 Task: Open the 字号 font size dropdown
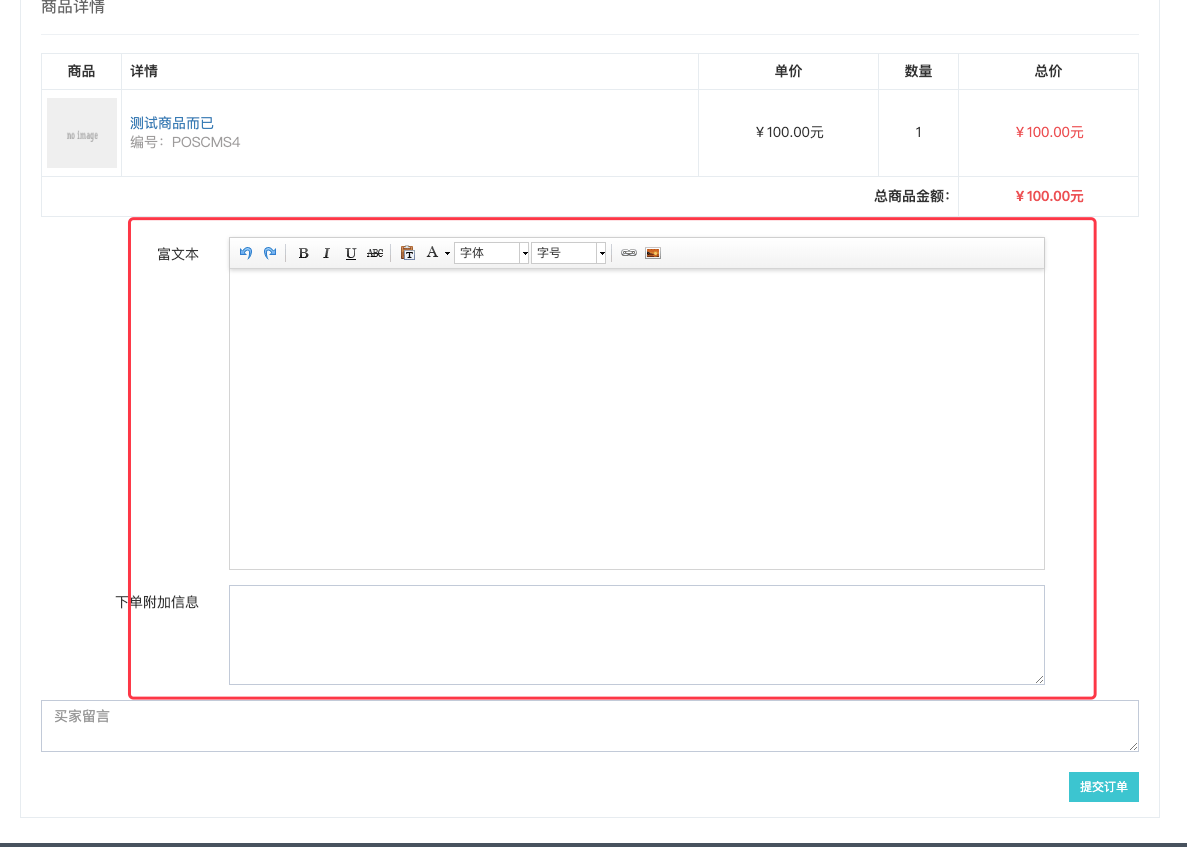tap(569, 253)
